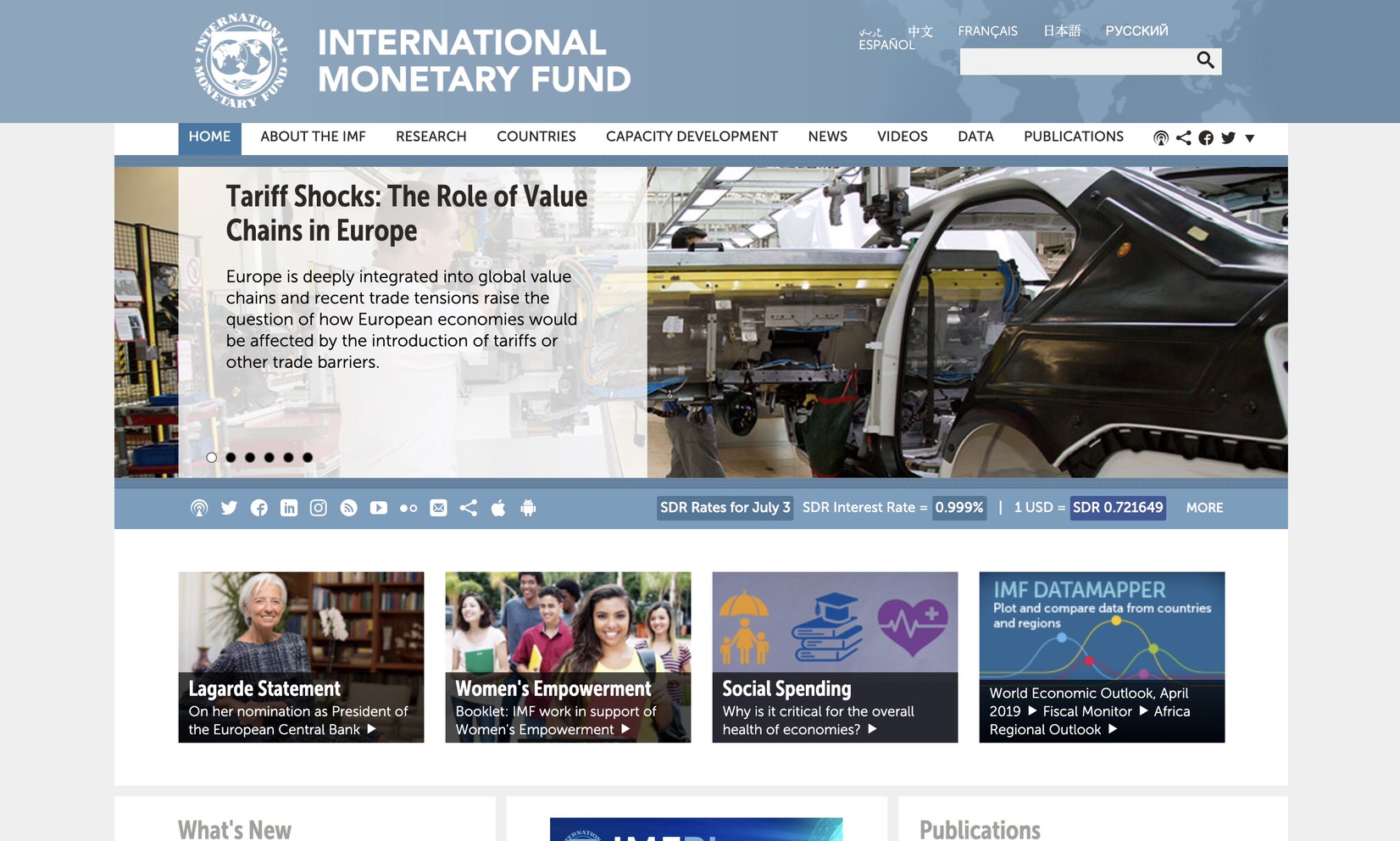This screenshot has width=1400, height=841.
Task: Expand the social links dropdown arrow in navigation
Action: tap(1249, 138)
